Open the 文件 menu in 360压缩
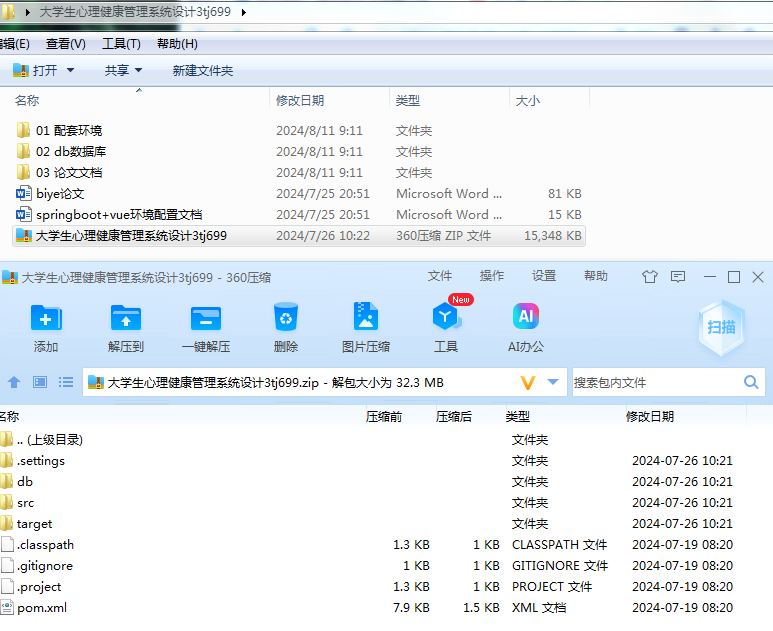The image size is (773, 631). point(440,276)
